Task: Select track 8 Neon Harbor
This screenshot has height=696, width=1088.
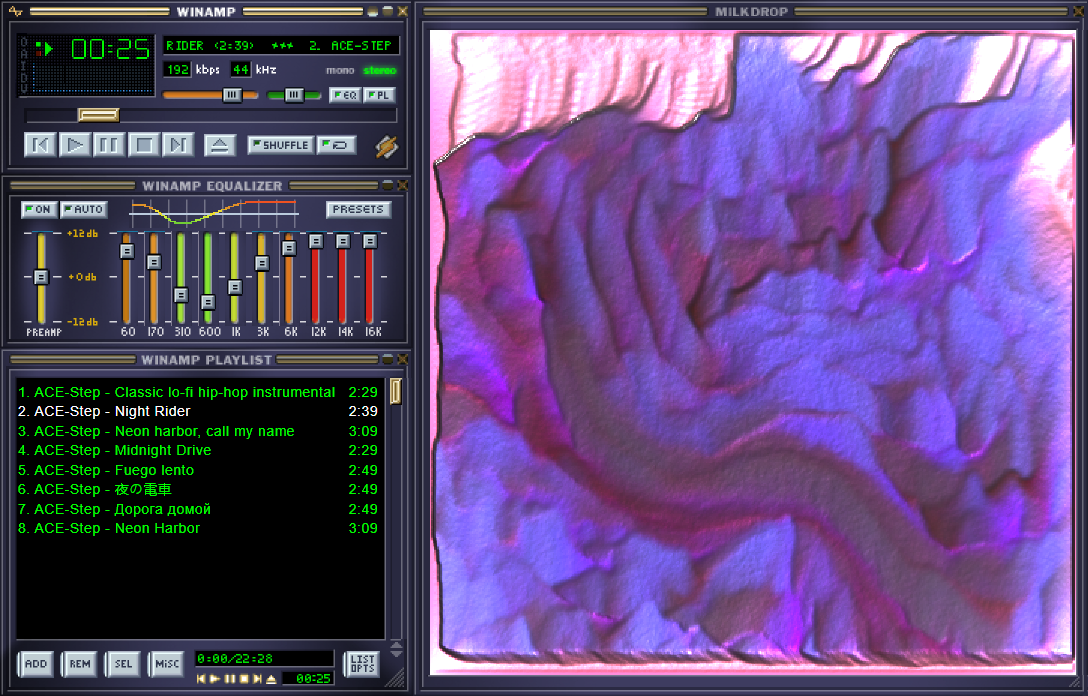Action: [198, 528]
